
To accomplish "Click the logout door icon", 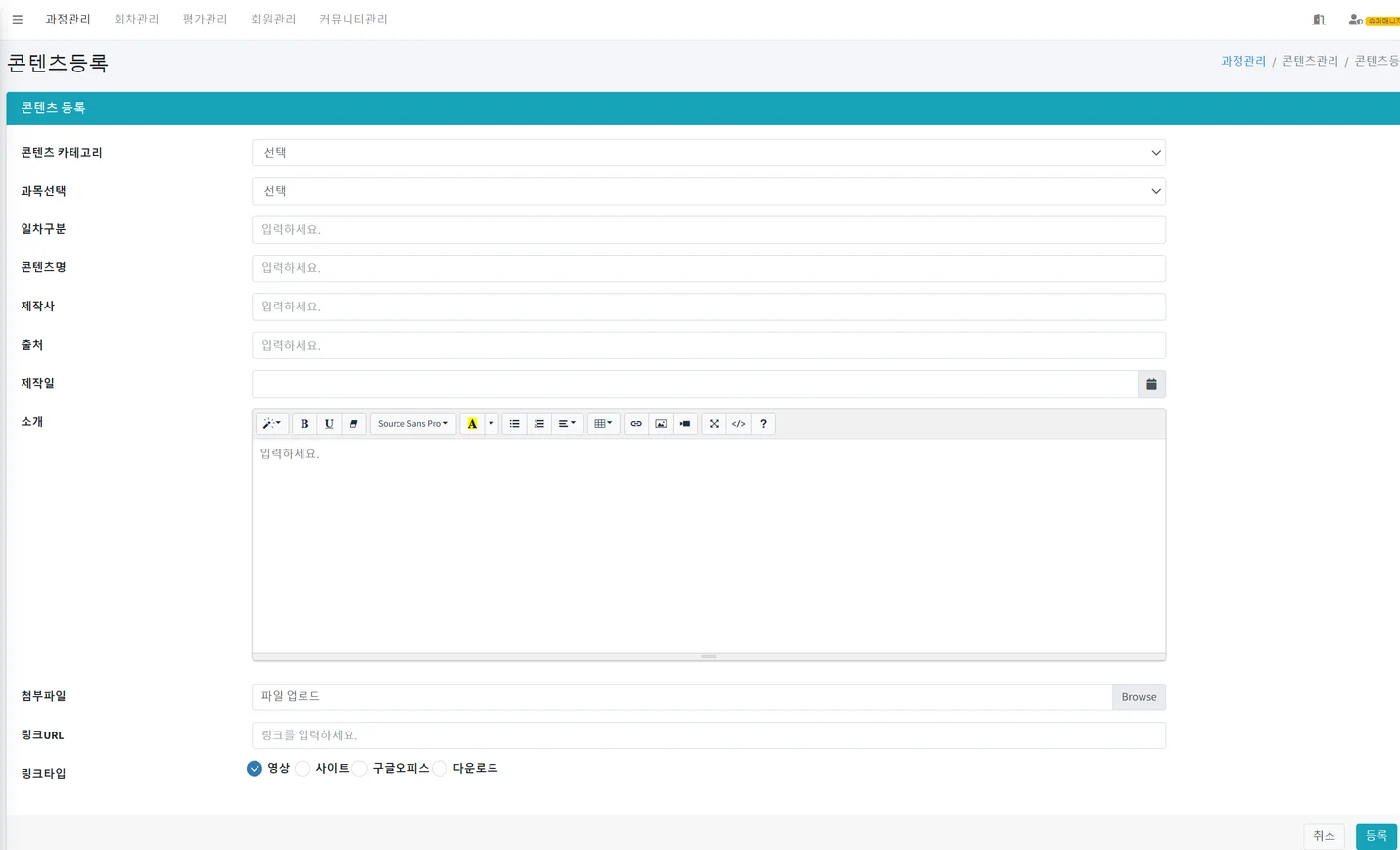I will pos(1319,20).
